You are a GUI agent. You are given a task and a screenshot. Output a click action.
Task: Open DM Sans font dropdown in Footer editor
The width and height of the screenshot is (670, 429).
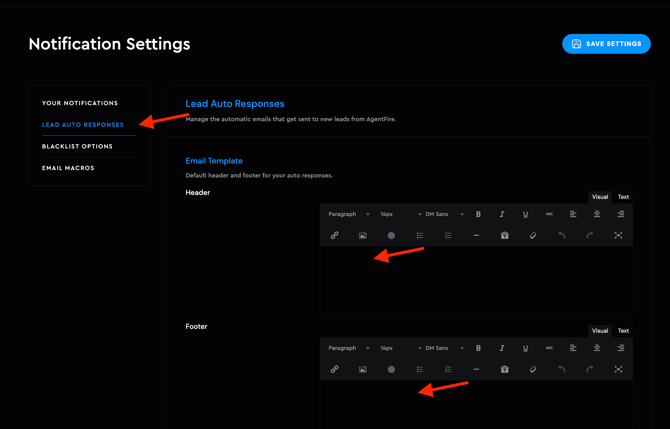pos(444,348)
